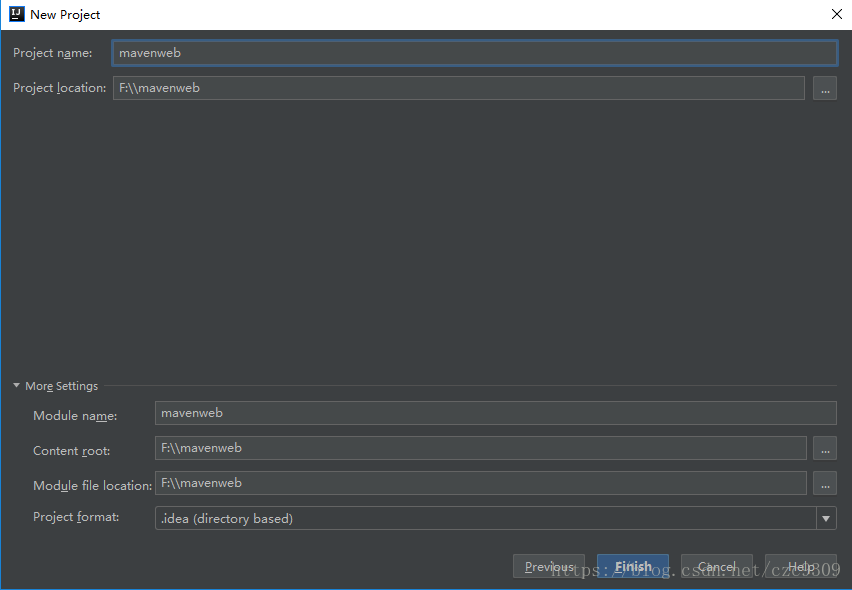Cancel the new project wizard
This screenshot has width=852, height=590.
pyautogui.click(x=717, y=567)
